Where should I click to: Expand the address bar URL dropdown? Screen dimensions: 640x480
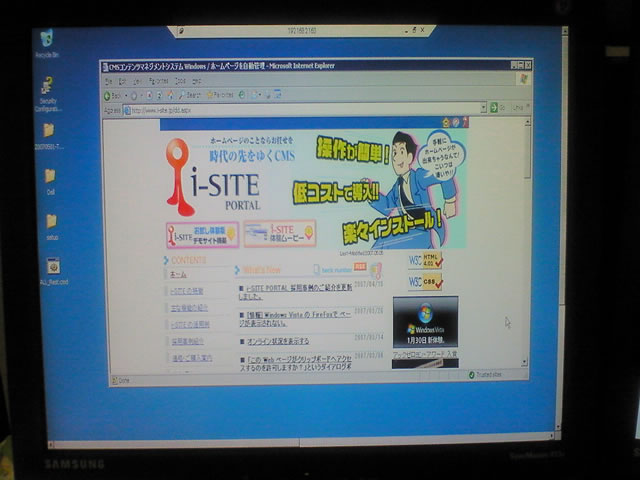point(484,107)
